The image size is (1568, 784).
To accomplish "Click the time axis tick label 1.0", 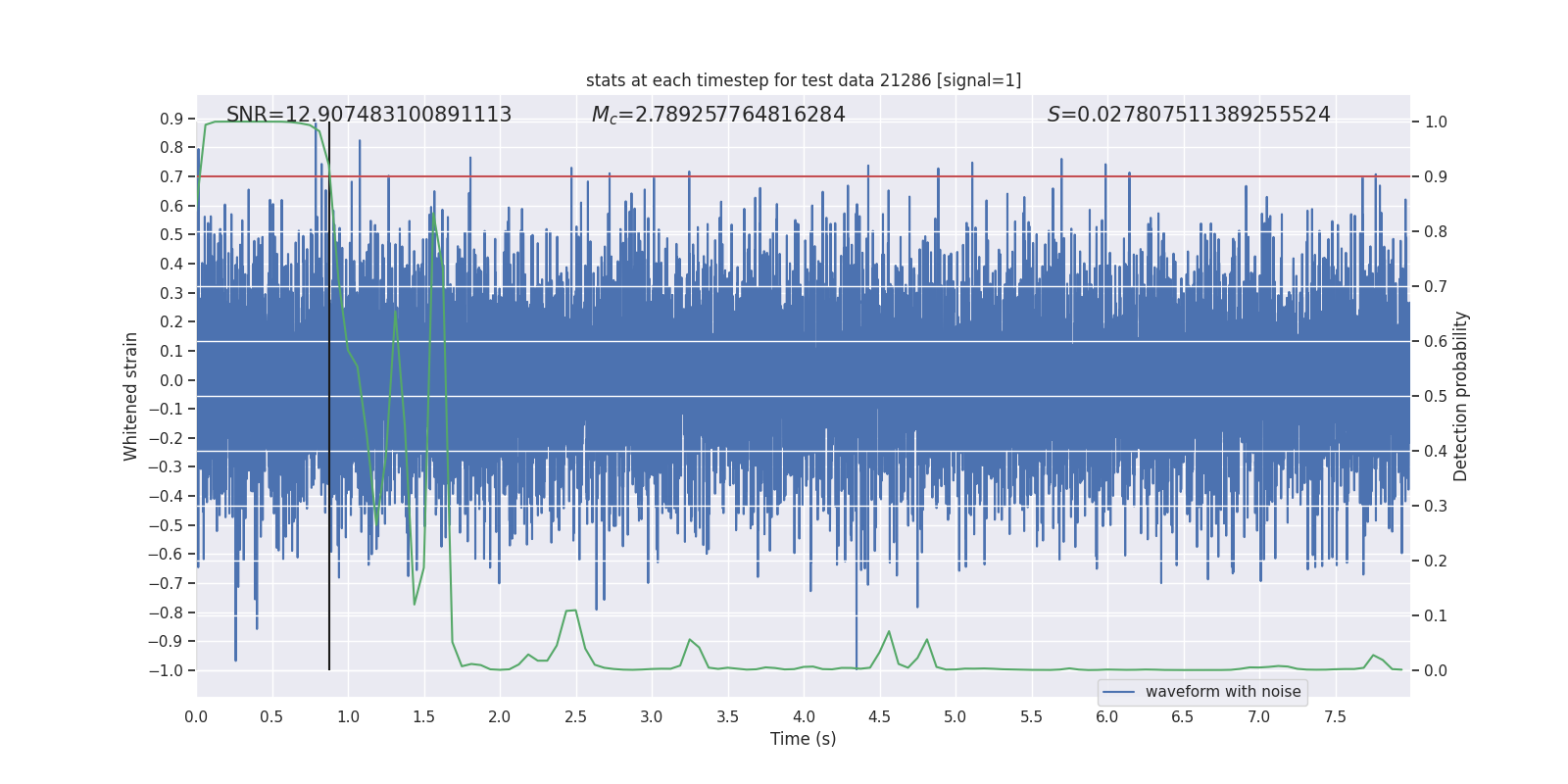I will point(348,716).
